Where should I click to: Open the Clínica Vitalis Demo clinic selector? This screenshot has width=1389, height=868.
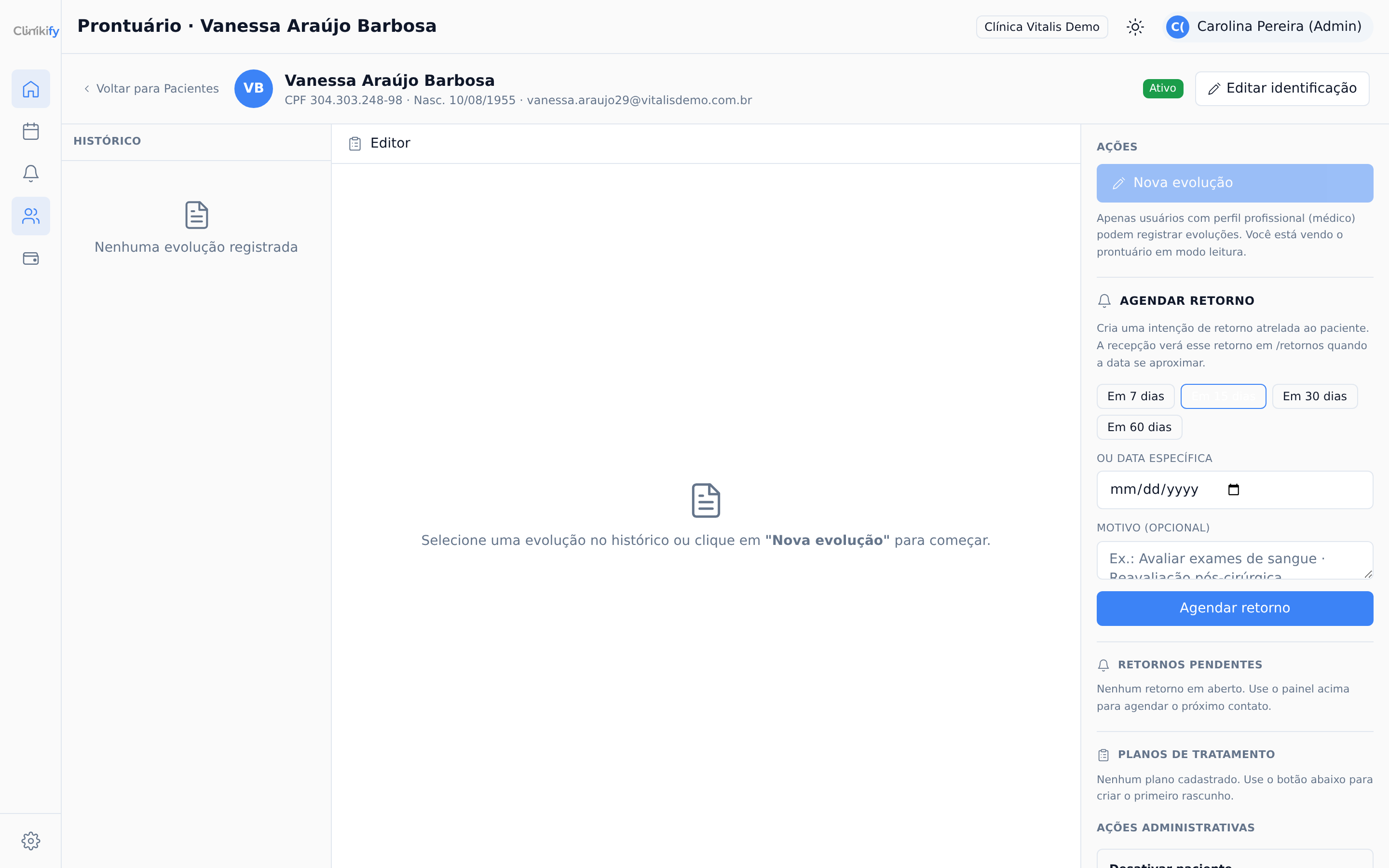tap(1042, 27)
